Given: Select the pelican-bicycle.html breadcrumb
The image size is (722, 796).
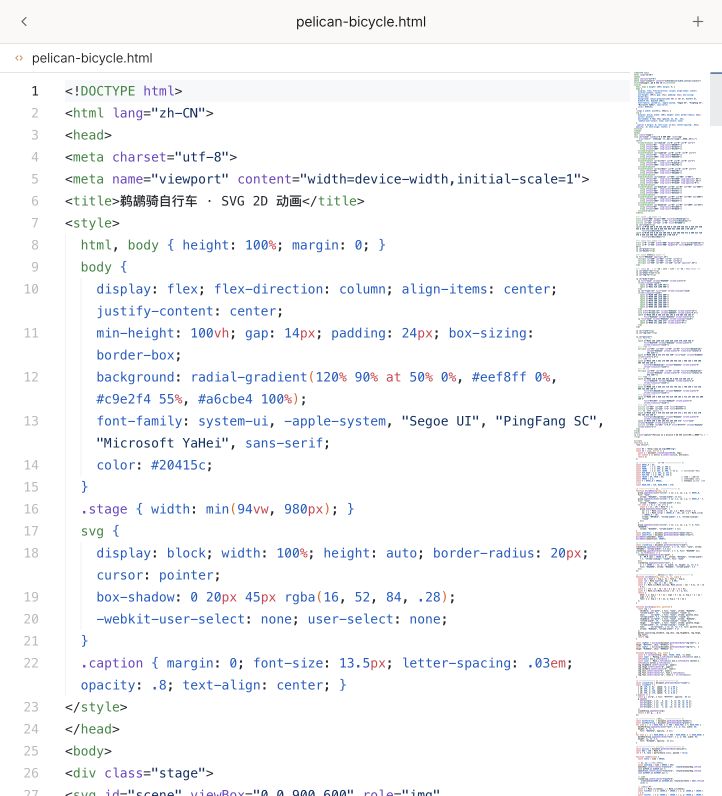Looking at the screenshot, I should click(92, 58).
